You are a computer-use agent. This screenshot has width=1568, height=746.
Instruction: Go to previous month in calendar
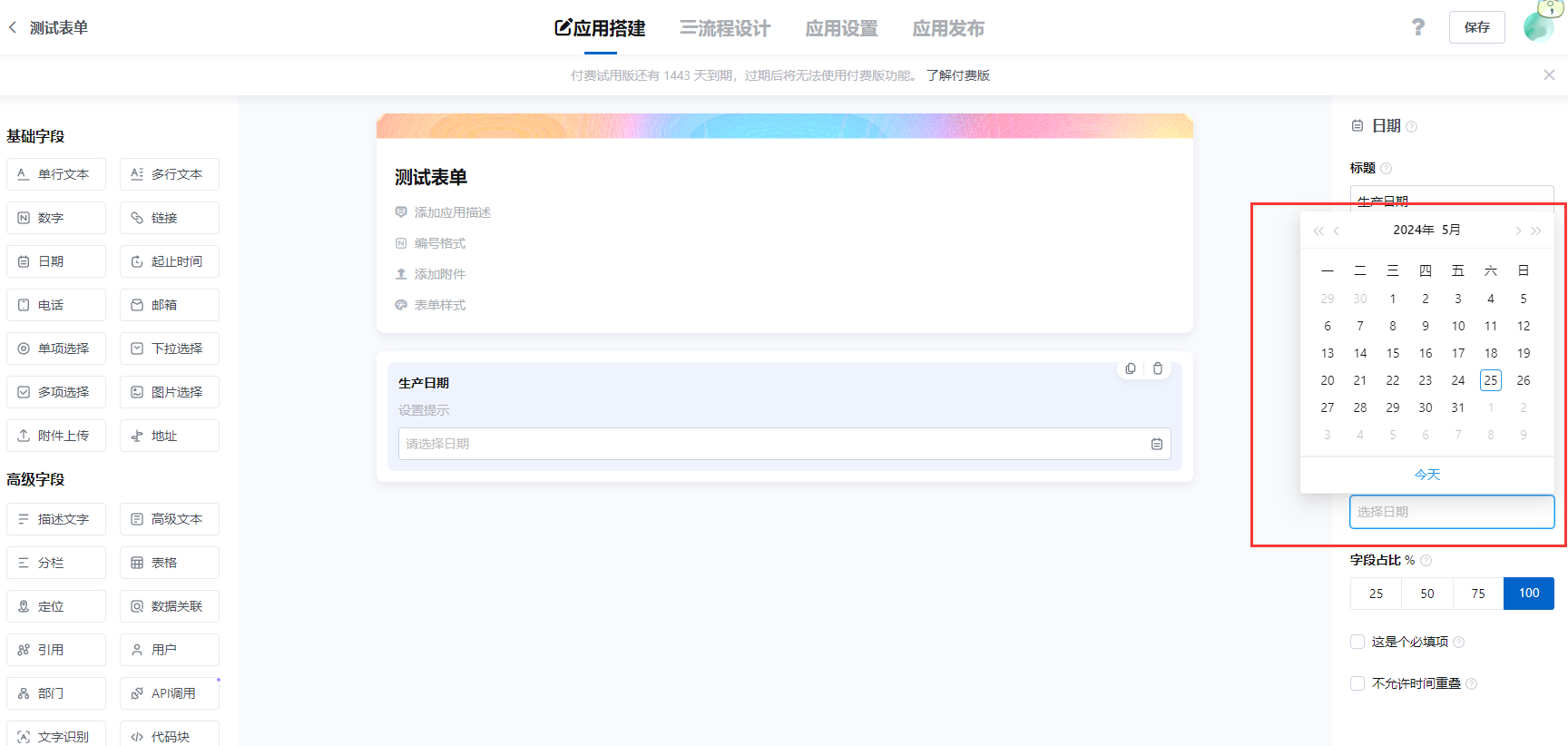(1337, 231)
